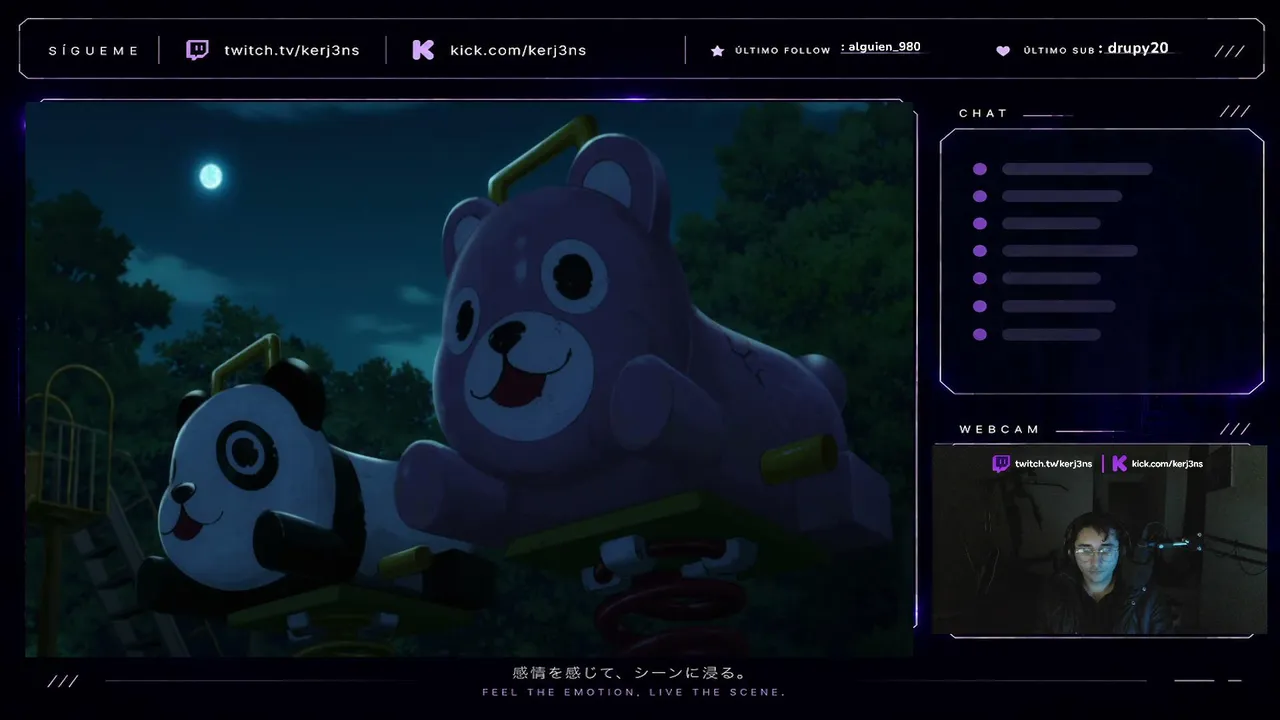Click the ÚLTIMO FOLLOW label
Screen dimensions: 1280x720
pos(783,51)
